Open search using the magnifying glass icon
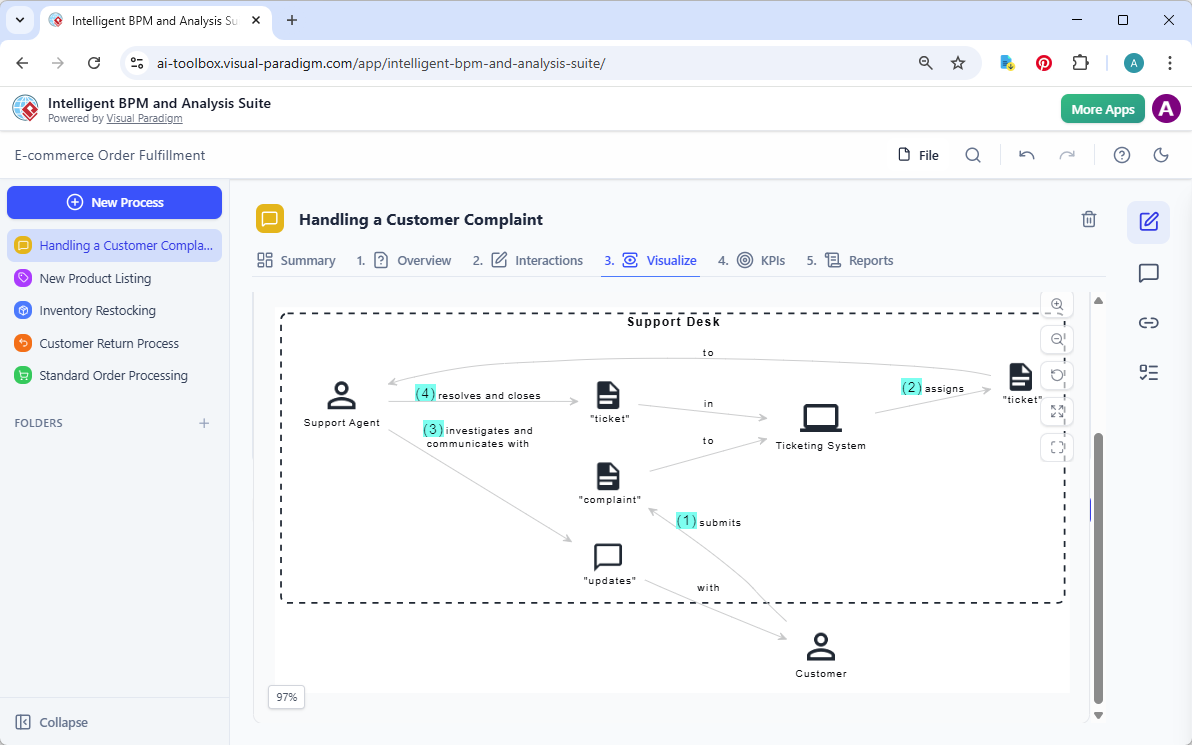The width and height of the screenshot is (1192, 745). coord(973,155)
